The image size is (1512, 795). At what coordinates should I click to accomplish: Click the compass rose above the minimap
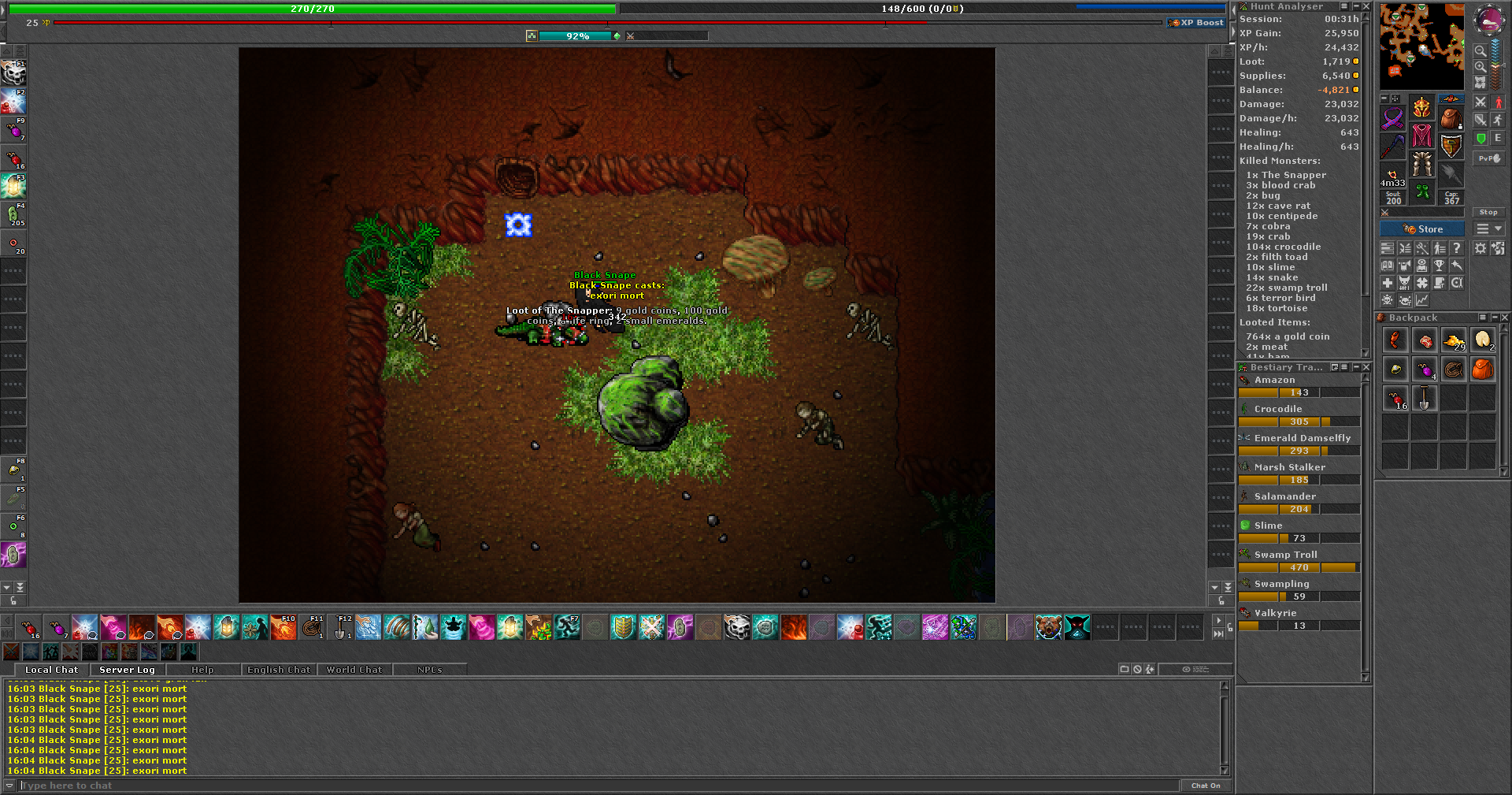pyautogui.click(x=1488, y=20)
